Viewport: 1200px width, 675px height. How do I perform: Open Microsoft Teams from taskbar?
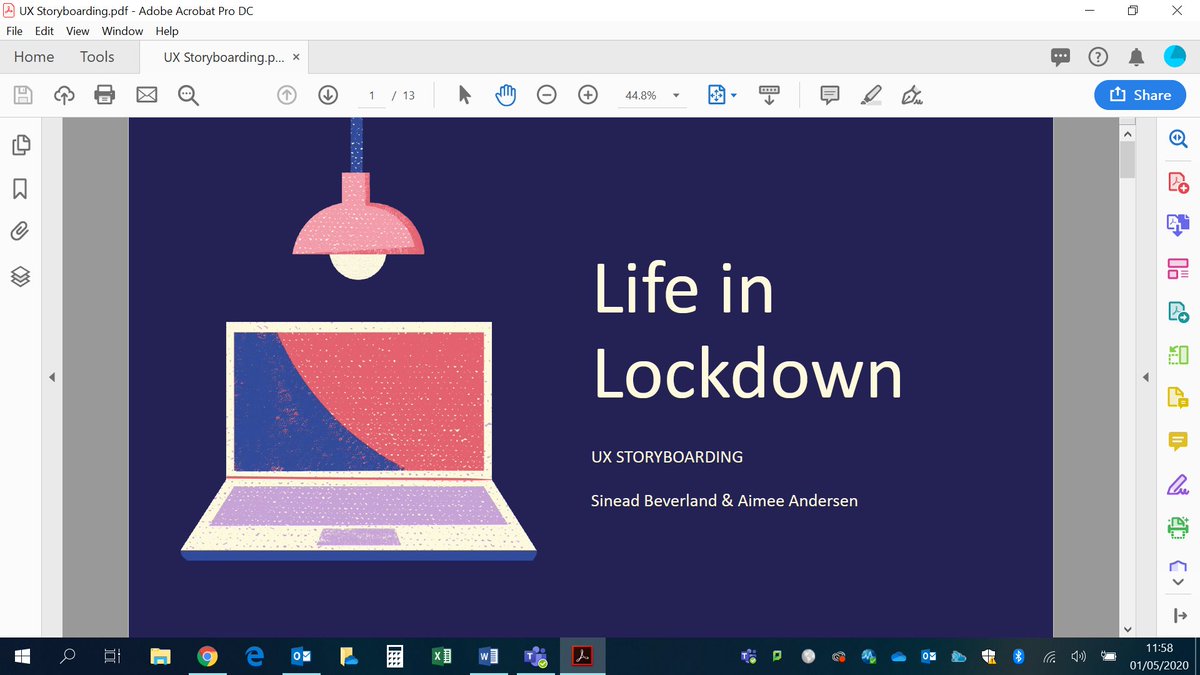tap(536, 657)
